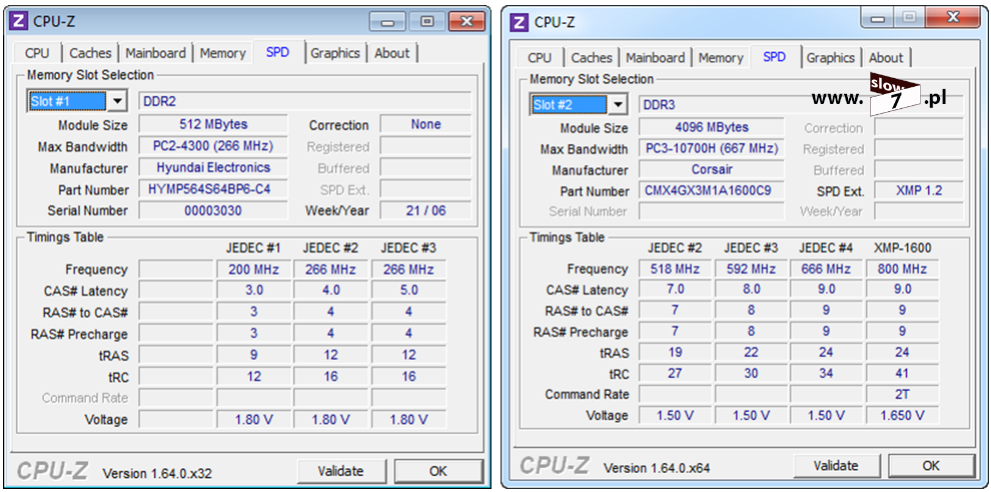Open About tab in right window

tap(886, 58)
